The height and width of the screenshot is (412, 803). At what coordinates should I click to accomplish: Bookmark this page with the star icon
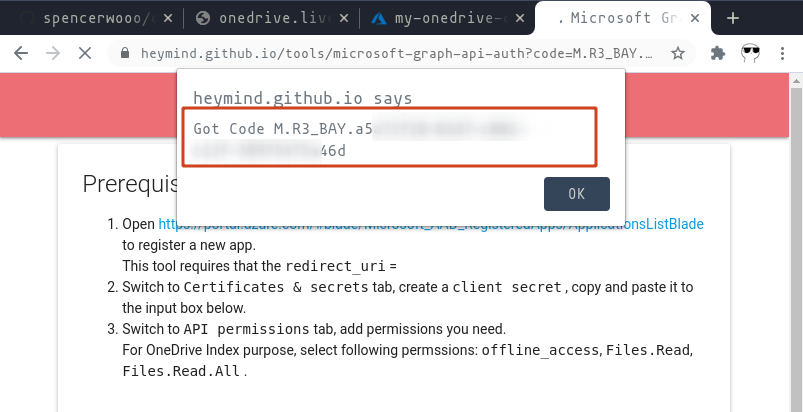click(678, 53)
